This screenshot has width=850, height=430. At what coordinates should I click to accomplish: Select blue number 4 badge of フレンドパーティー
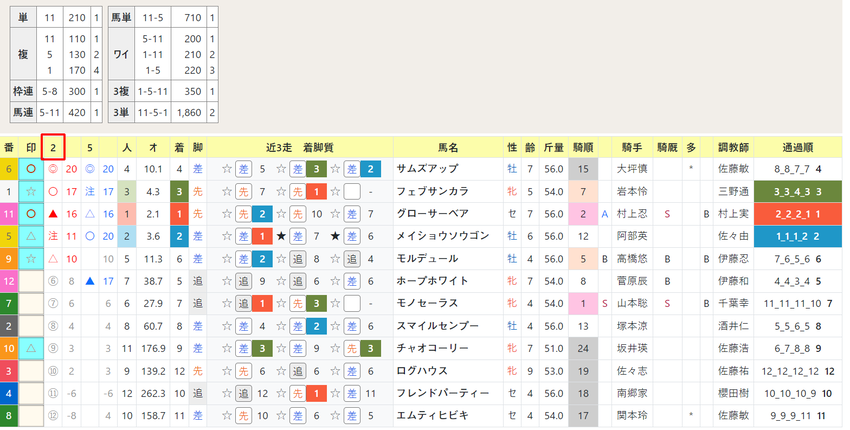9,393
